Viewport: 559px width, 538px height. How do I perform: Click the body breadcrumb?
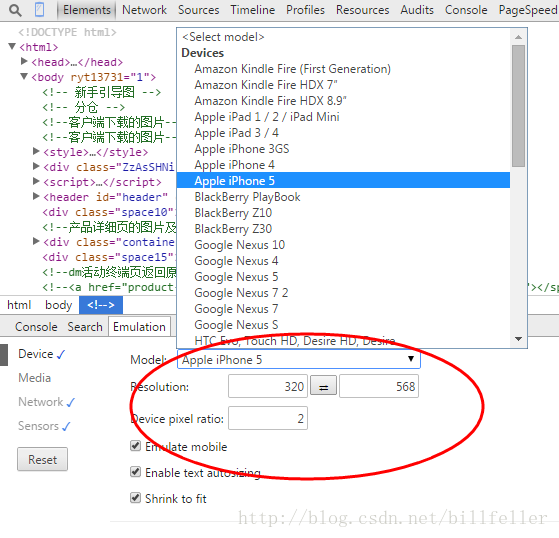[x=58, y=305]
